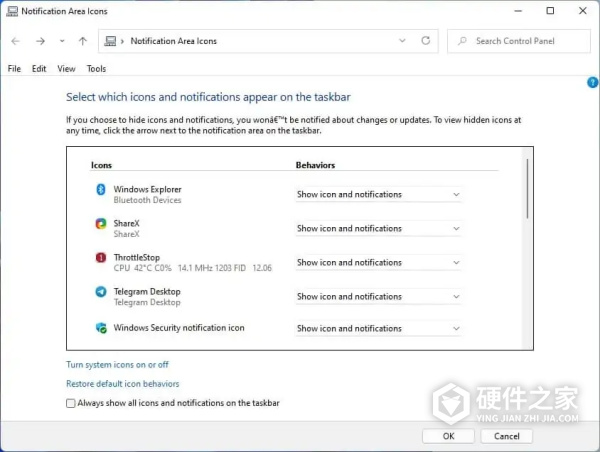
Task: Go back using the back arrow
Action: tap(15, 41)
